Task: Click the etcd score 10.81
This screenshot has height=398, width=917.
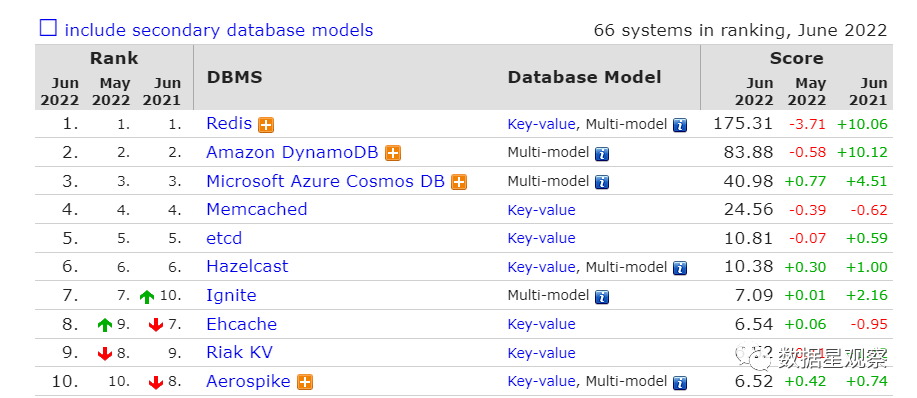Action: [x=749, y=238]
